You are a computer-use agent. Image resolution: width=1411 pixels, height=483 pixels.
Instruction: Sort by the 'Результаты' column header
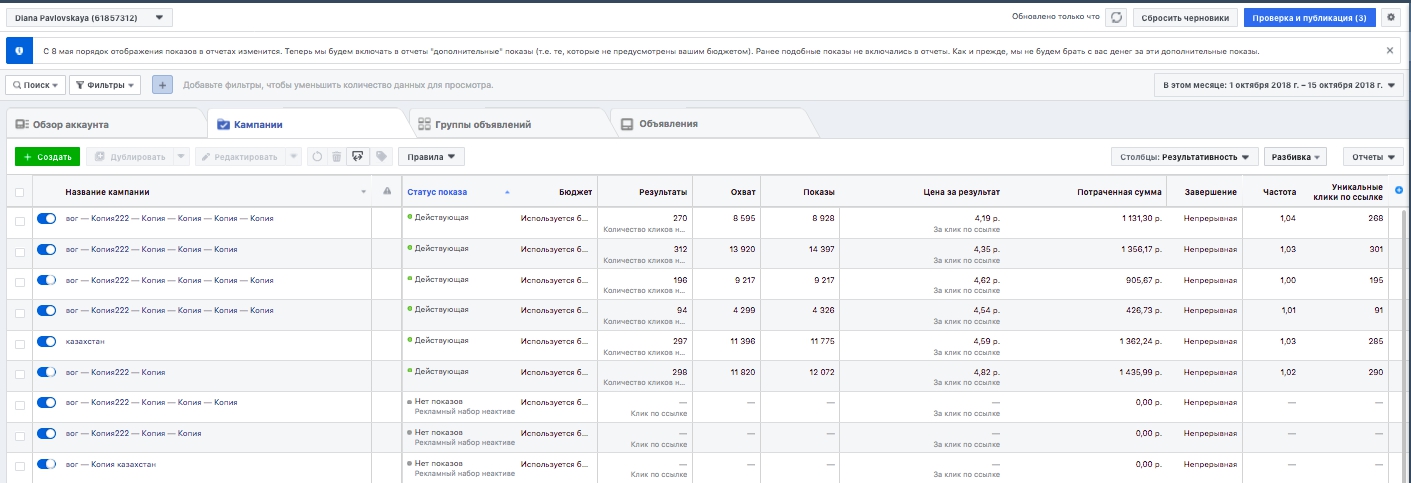tap(663, 192)
